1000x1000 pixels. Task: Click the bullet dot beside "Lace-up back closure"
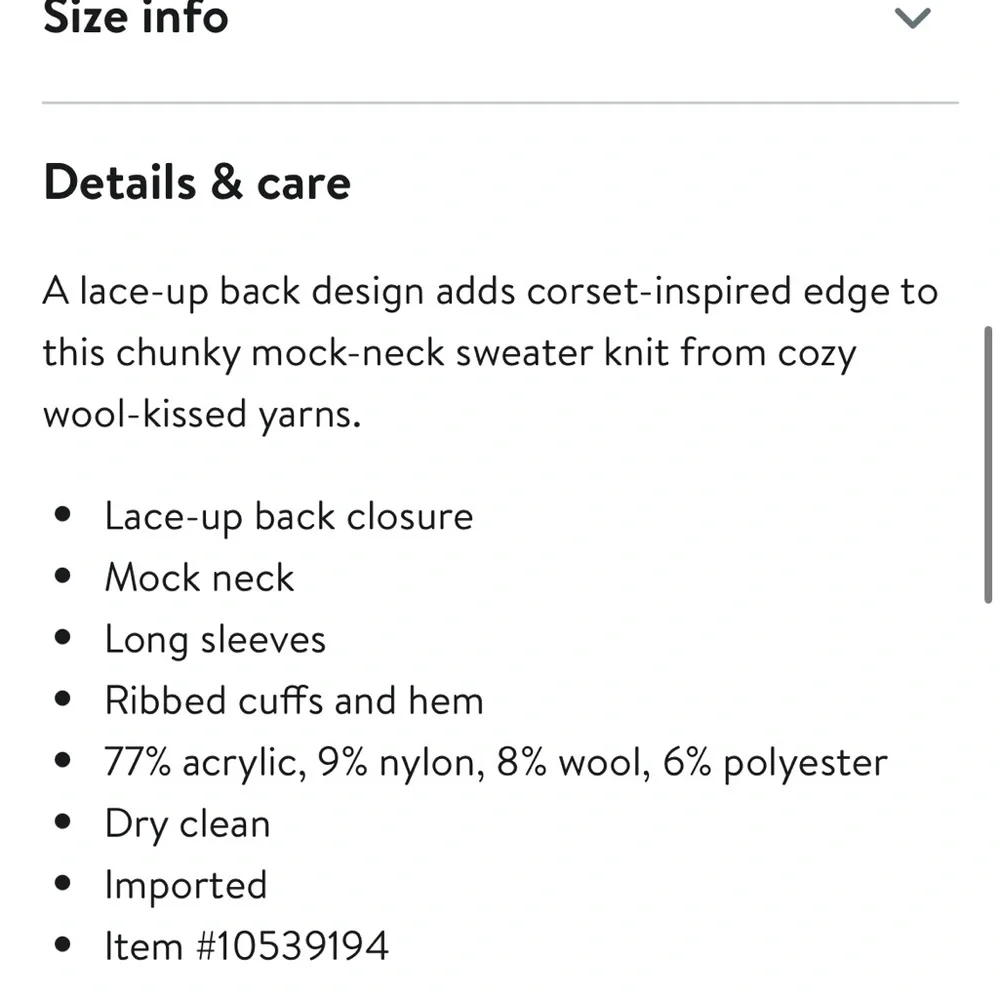pos(65,517)
